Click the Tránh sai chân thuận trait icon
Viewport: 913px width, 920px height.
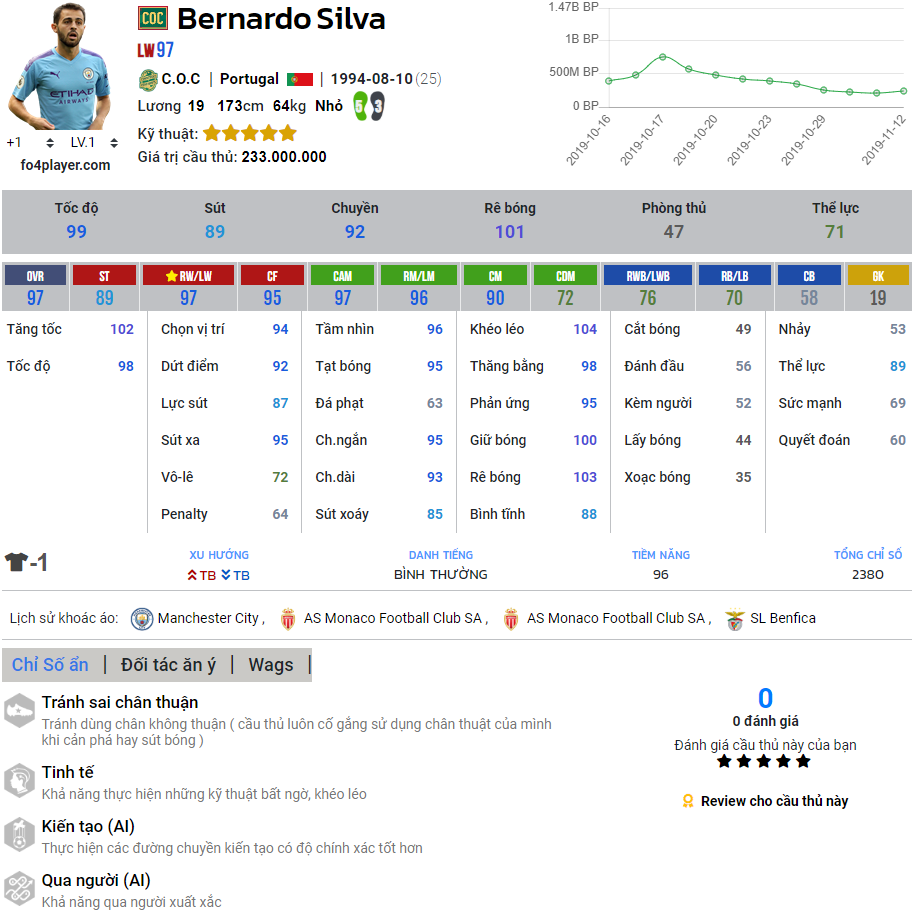click(19, 711)
